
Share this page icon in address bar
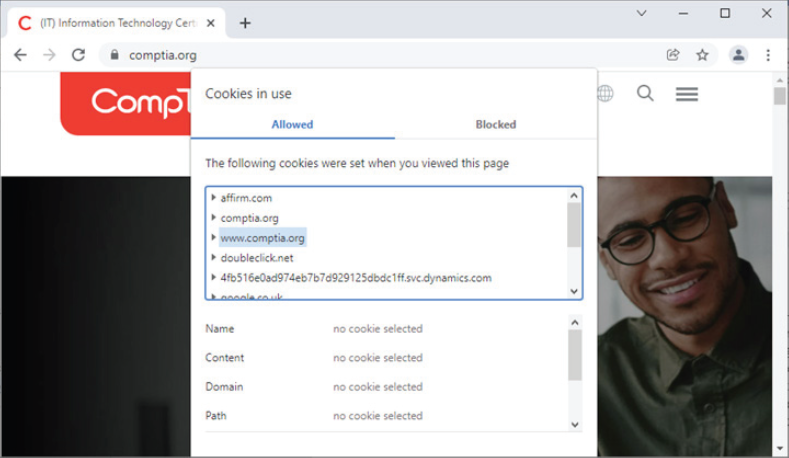tap(673, 55)
